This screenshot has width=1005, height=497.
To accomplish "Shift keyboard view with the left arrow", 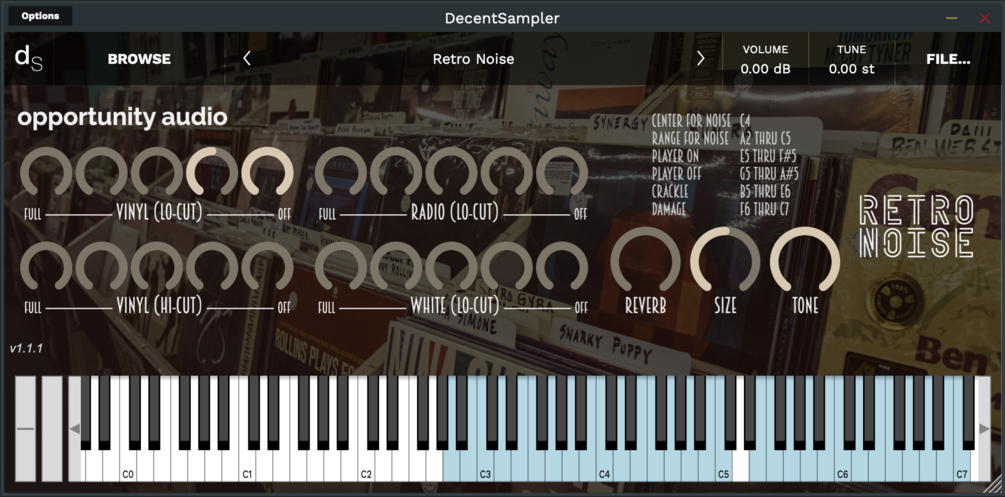I will pyautogui.click(x=75, y=428).
